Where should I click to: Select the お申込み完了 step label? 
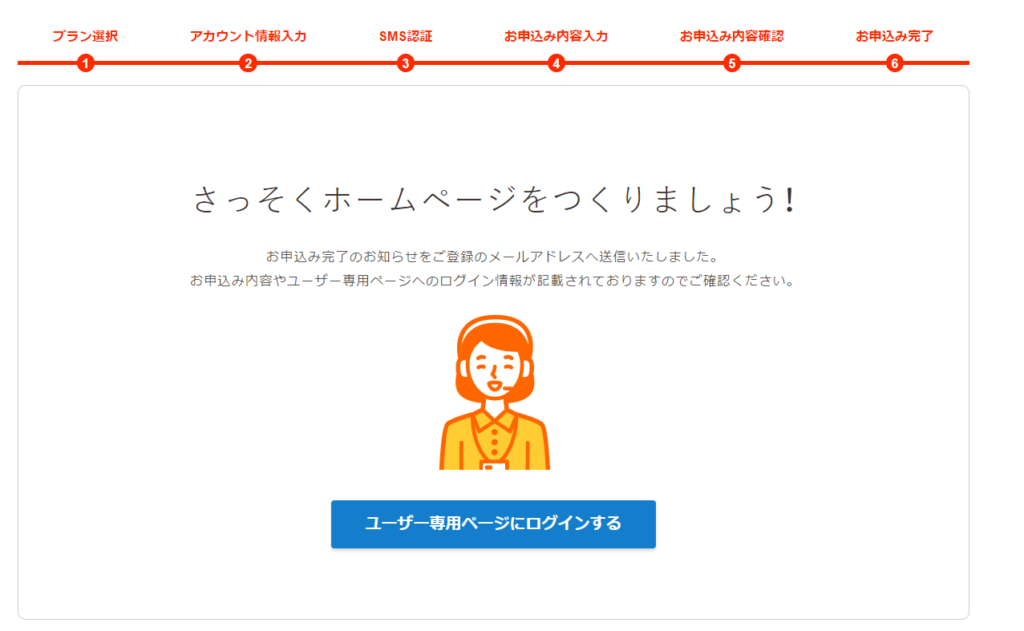pyautogui.click(x=895, y=36)
